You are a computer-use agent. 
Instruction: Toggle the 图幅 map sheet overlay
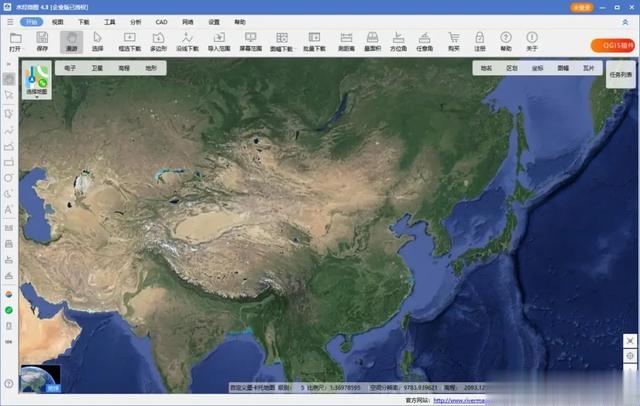click(563, 68)
